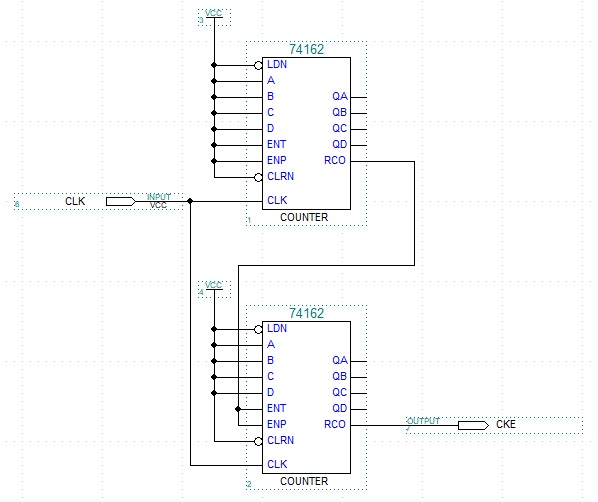Select the QA output of the upper counter
Viewport: 598px width, 502px height.
pyautogui.click(x=340, y=96)
